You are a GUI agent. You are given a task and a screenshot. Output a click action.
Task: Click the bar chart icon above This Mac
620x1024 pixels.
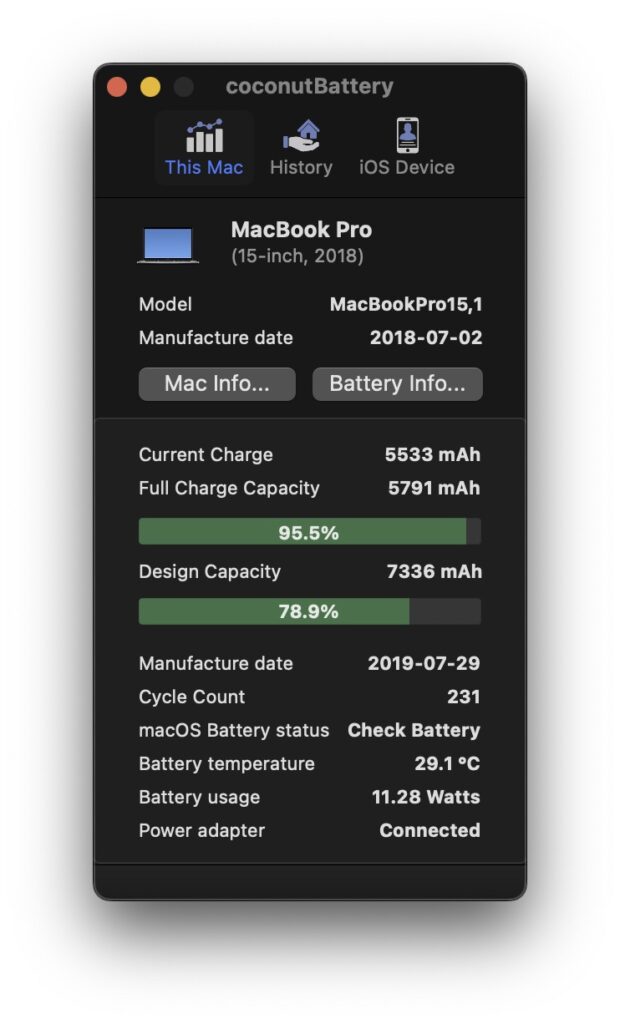(203, 132)
